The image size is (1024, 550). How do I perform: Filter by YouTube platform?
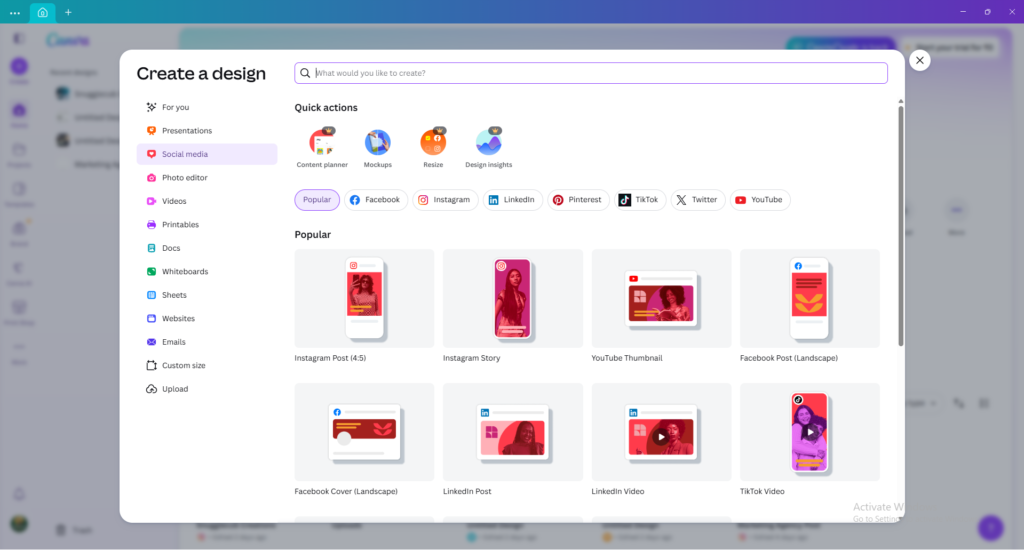(x=760, y=200)
